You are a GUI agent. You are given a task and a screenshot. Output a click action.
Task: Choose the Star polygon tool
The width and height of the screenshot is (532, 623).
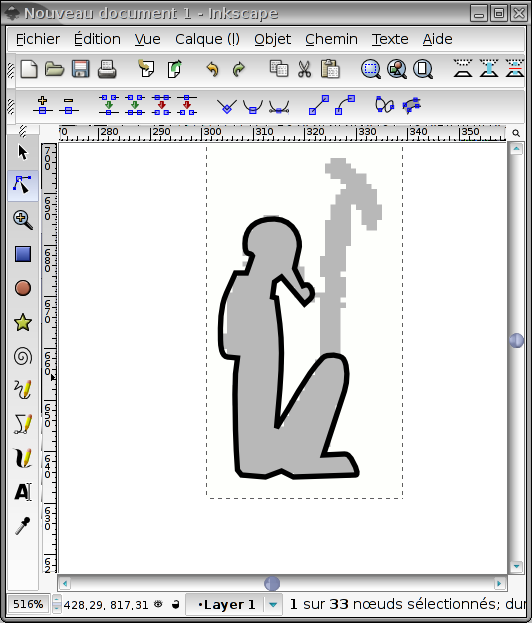[x=23, y=322]
